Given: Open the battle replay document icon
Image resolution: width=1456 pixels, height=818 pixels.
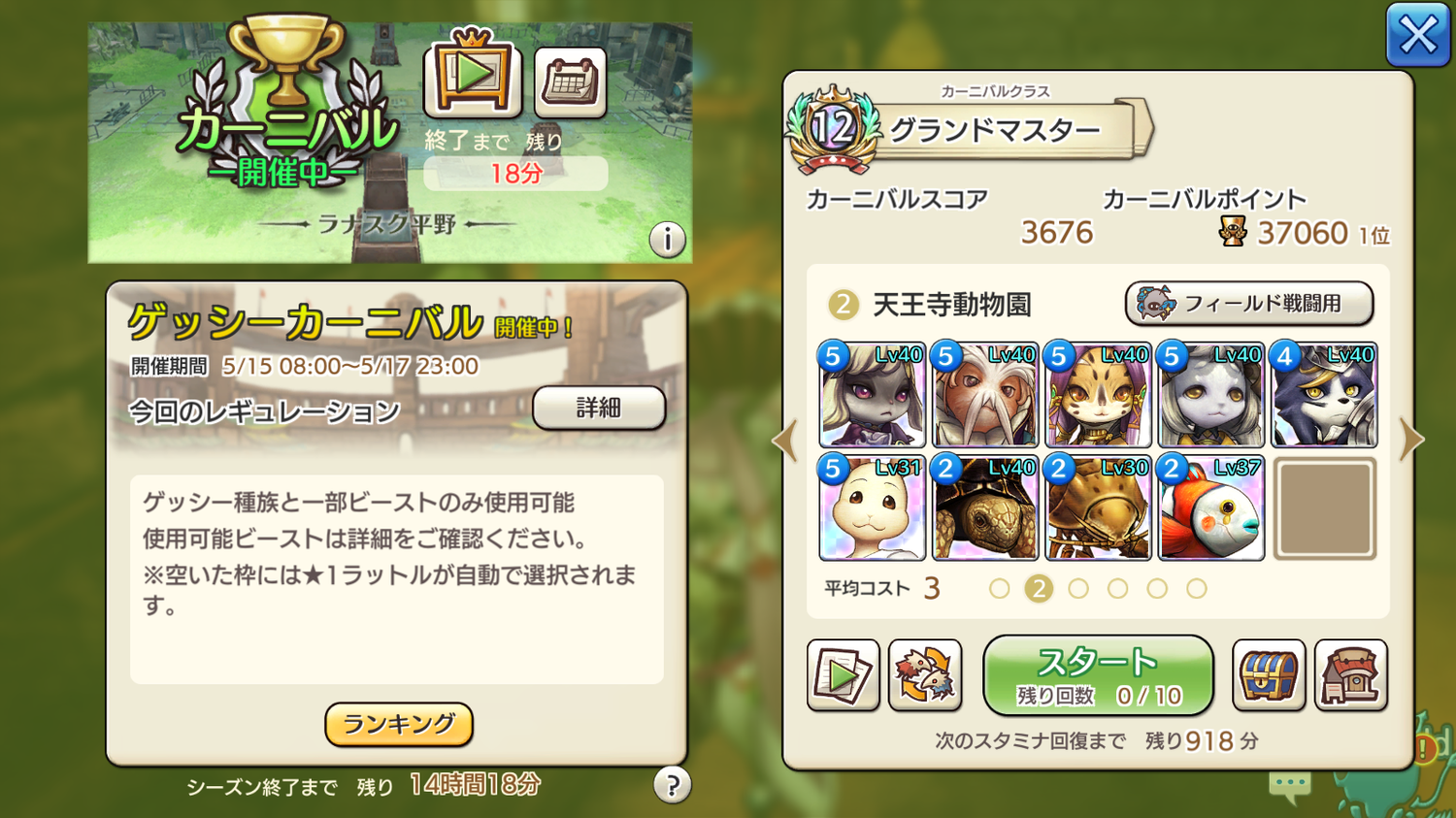Looking at the screenshot, I should tap(843, 675).
